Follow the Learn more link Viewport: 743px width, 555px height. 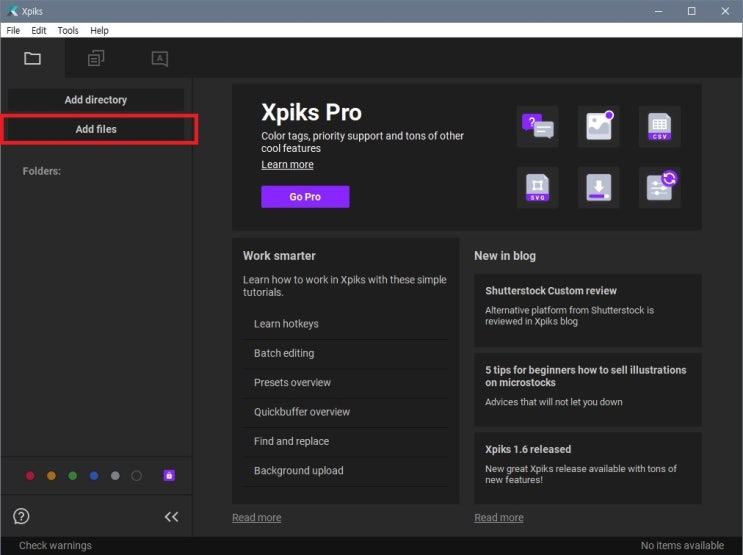(287, 164)
